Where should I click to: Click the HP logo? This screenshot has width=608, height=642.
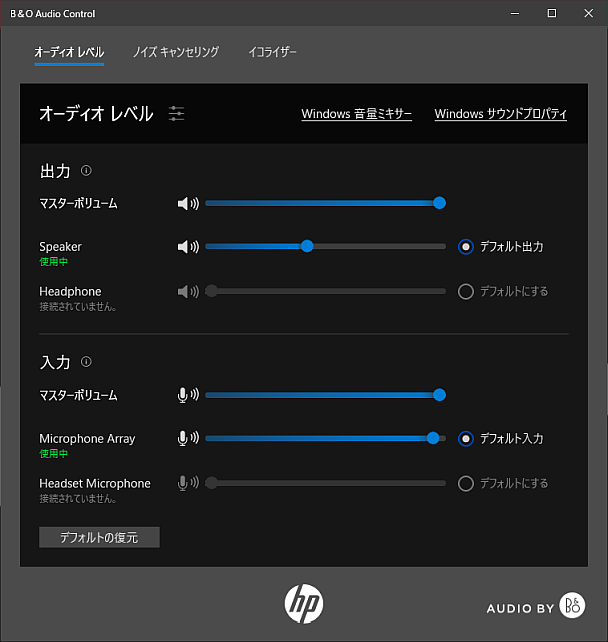point(304,604)
